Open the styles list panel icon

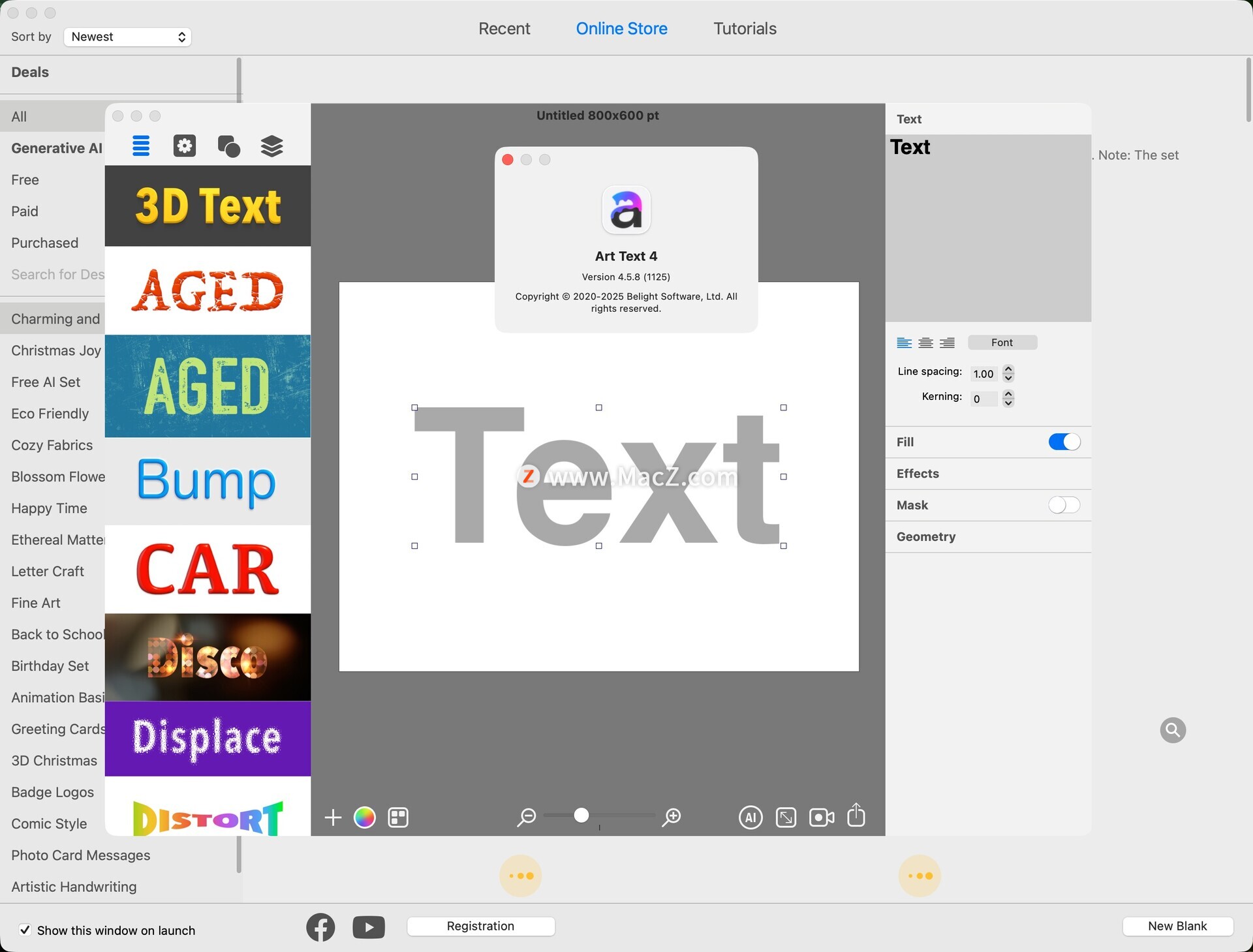click(x=141, y=146)
